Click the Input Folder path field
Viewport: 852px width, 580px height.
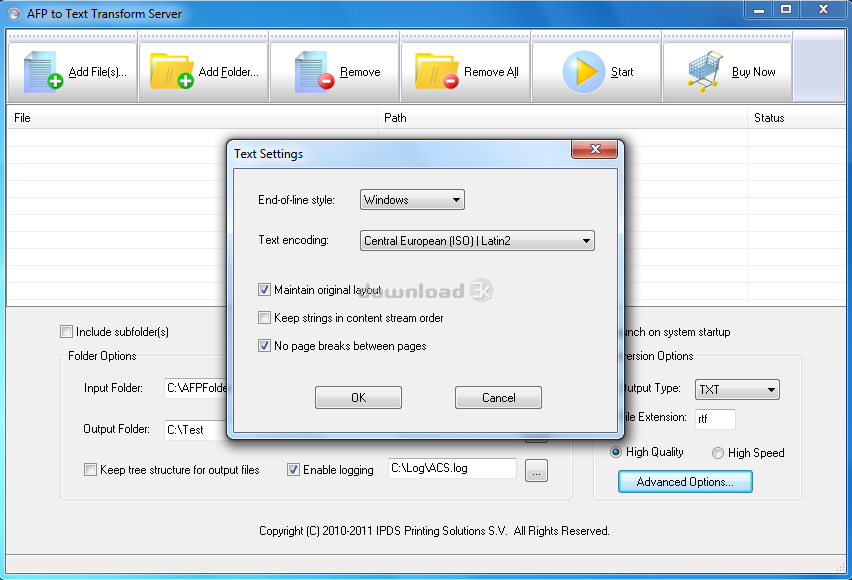[x=196, y=388]
